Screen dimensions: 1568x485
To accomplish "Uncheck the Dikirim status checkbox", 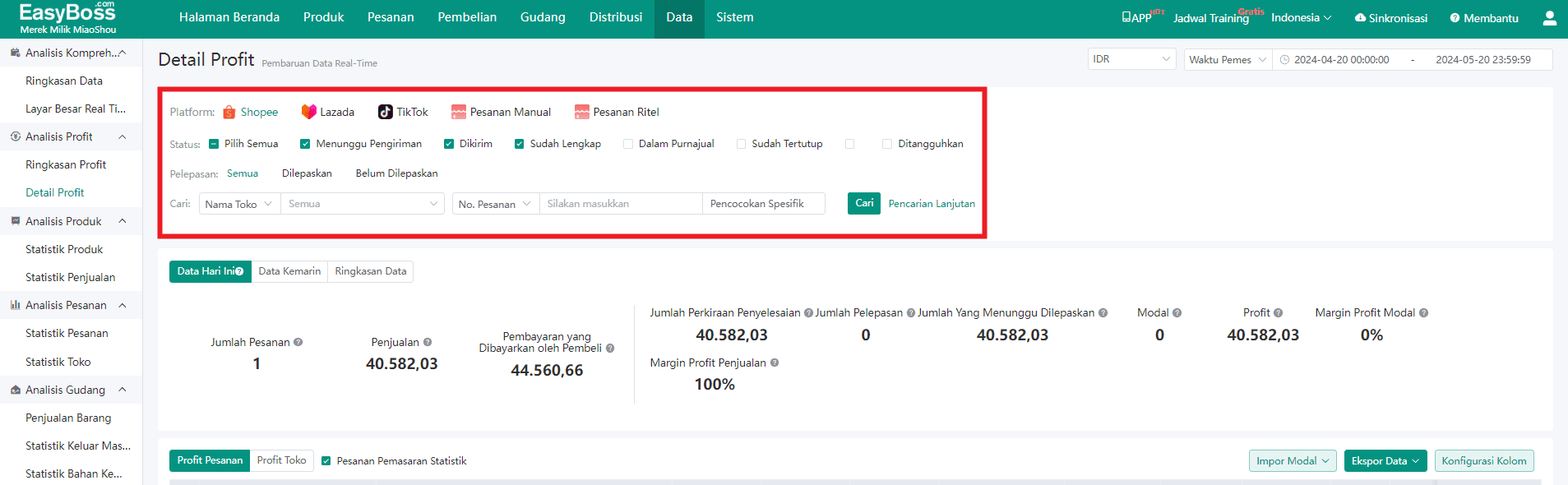I will point(449,144).
